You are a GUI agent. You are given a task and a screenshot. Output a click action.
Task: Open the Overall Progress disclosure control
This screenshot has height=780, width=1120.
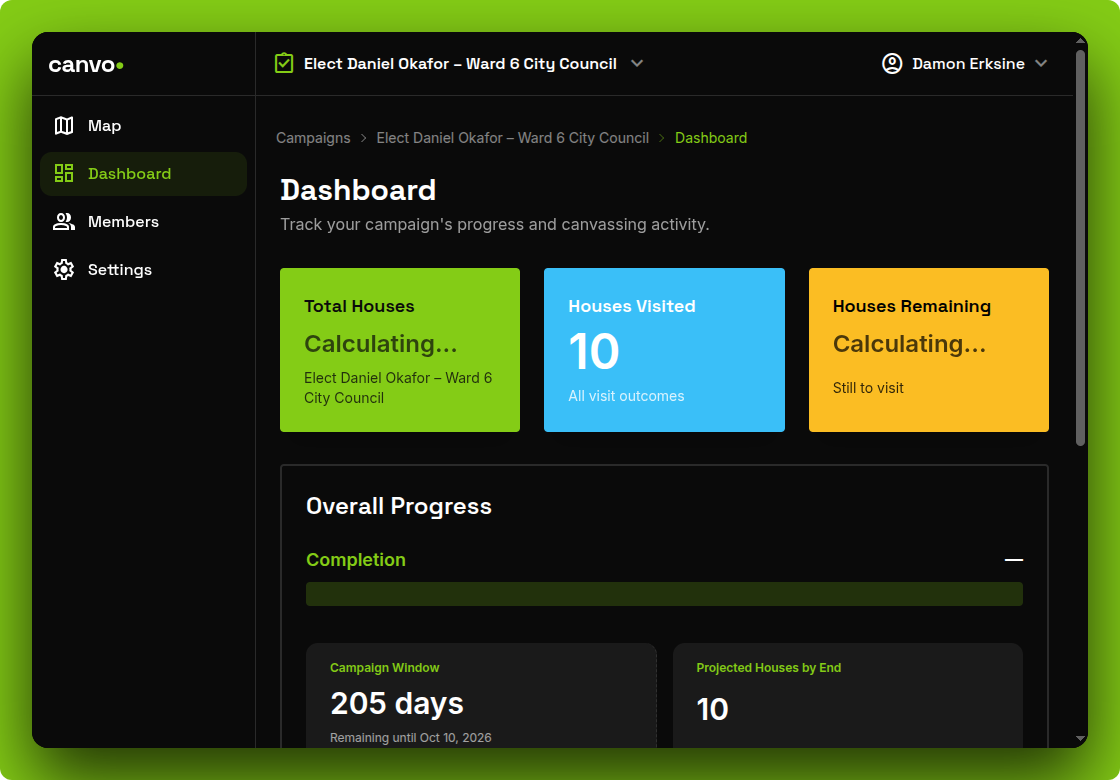(1014, 560)
